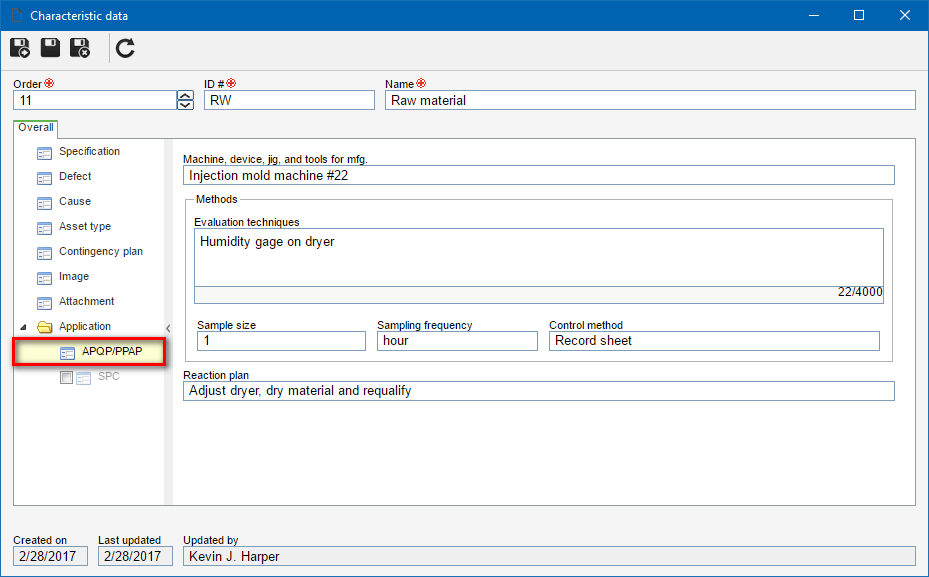Click the APQP/PPAP form icon

tap(68, 354)
